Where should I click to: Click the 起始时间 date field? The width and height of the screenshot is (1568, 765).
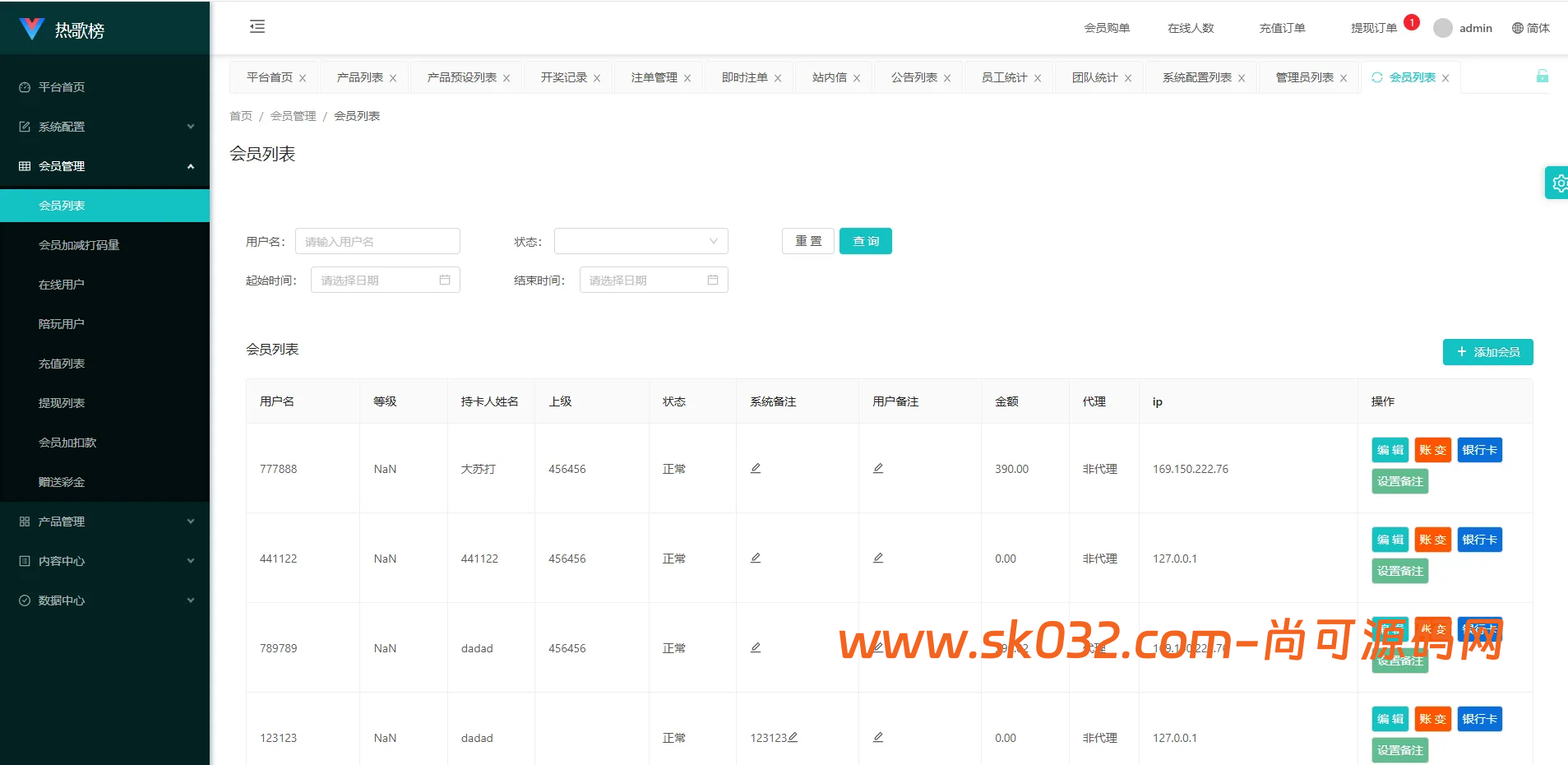click(386, 280)
